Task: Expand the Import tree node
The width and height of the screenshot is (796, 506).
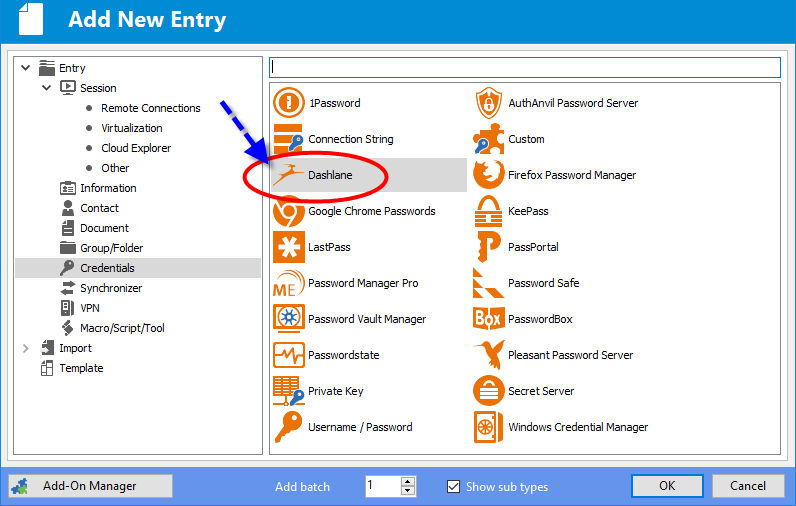Action: click(25, 348)
